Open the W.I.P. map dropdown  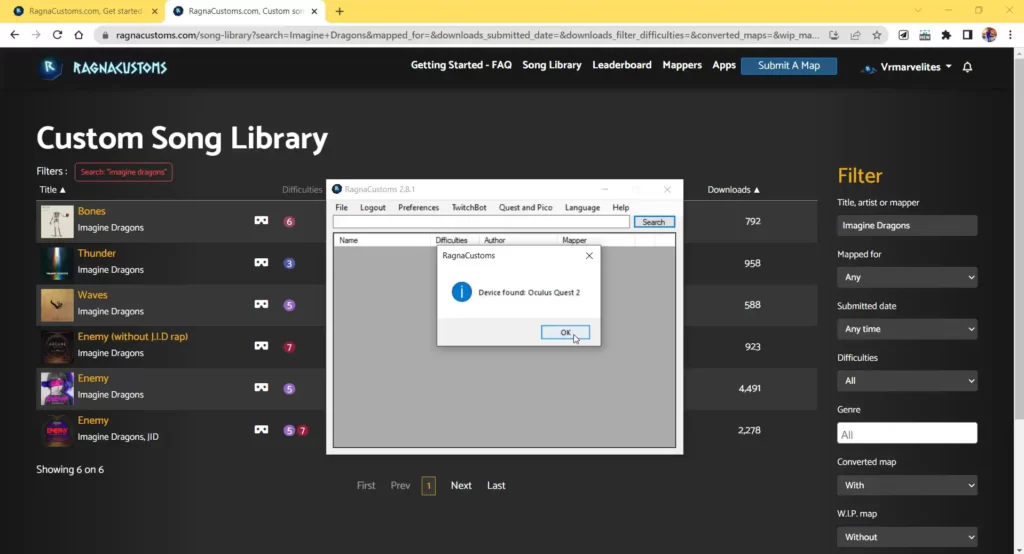[x=907, y=536]
